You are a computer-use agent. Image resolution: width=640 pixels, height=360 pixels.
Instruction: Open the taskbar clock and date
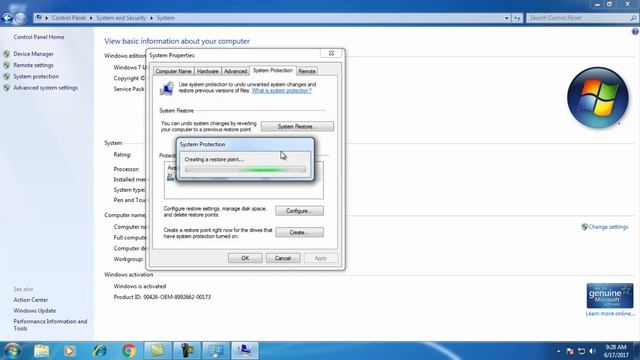tap(616, 351)
